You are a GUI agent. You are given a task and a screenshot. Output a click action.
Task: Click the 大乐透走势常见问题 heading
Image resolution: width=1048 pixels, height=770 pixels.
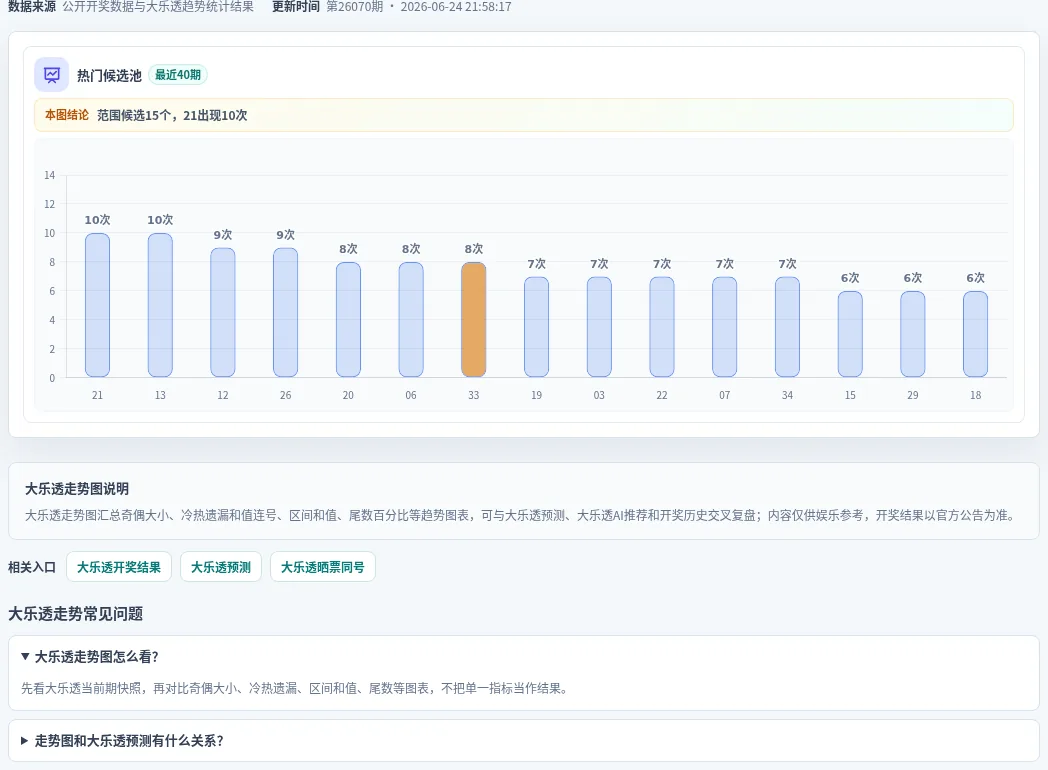tap(76, 614)
